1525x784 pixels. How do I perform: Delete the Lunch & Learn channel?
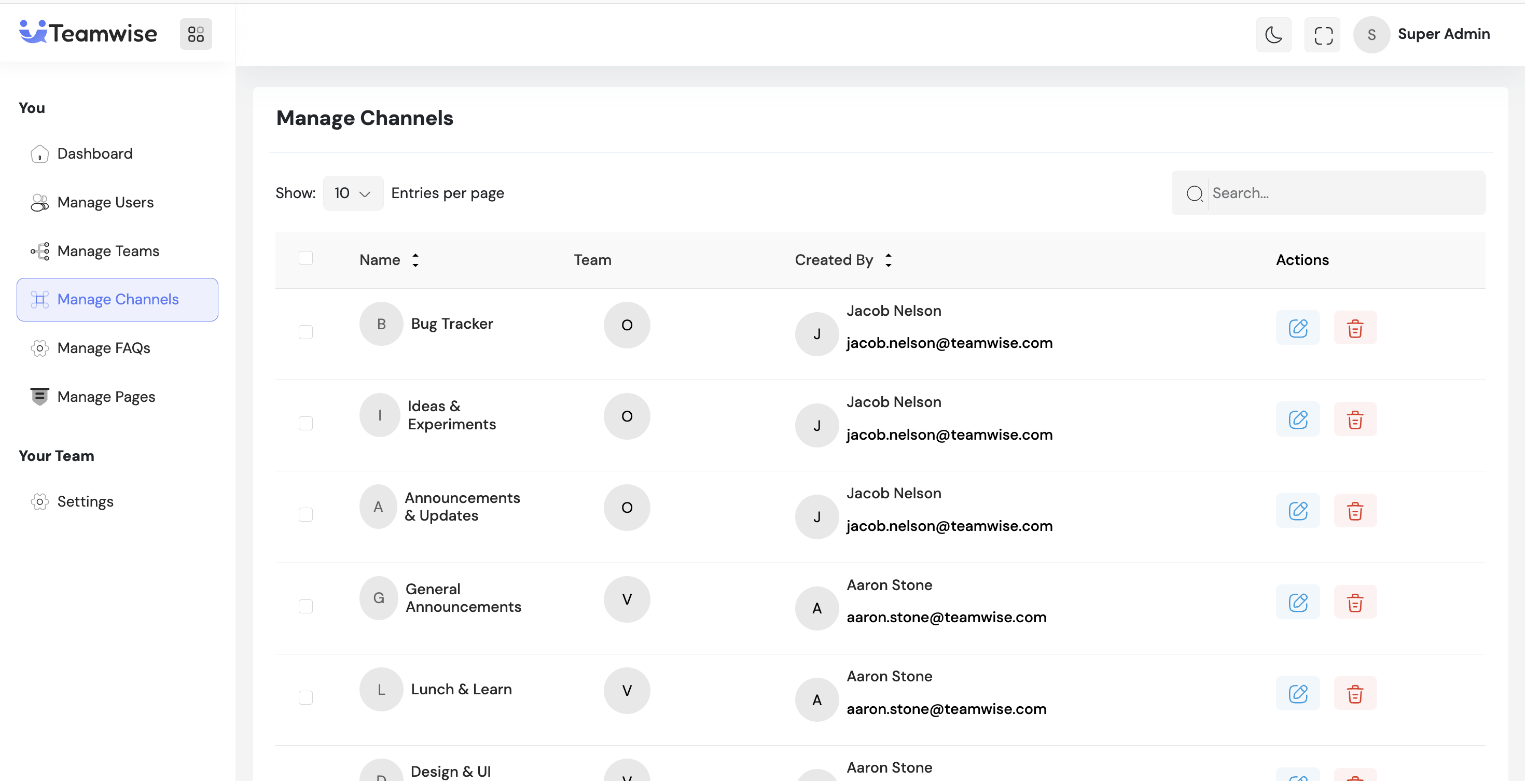pyautogui.click(x=1355, y=693)
